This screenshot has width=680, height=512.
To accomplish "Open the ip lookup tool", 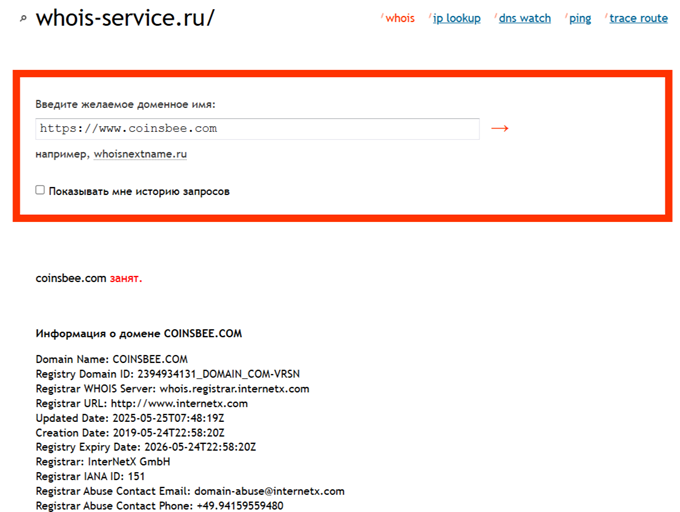I will coord(456,18).
